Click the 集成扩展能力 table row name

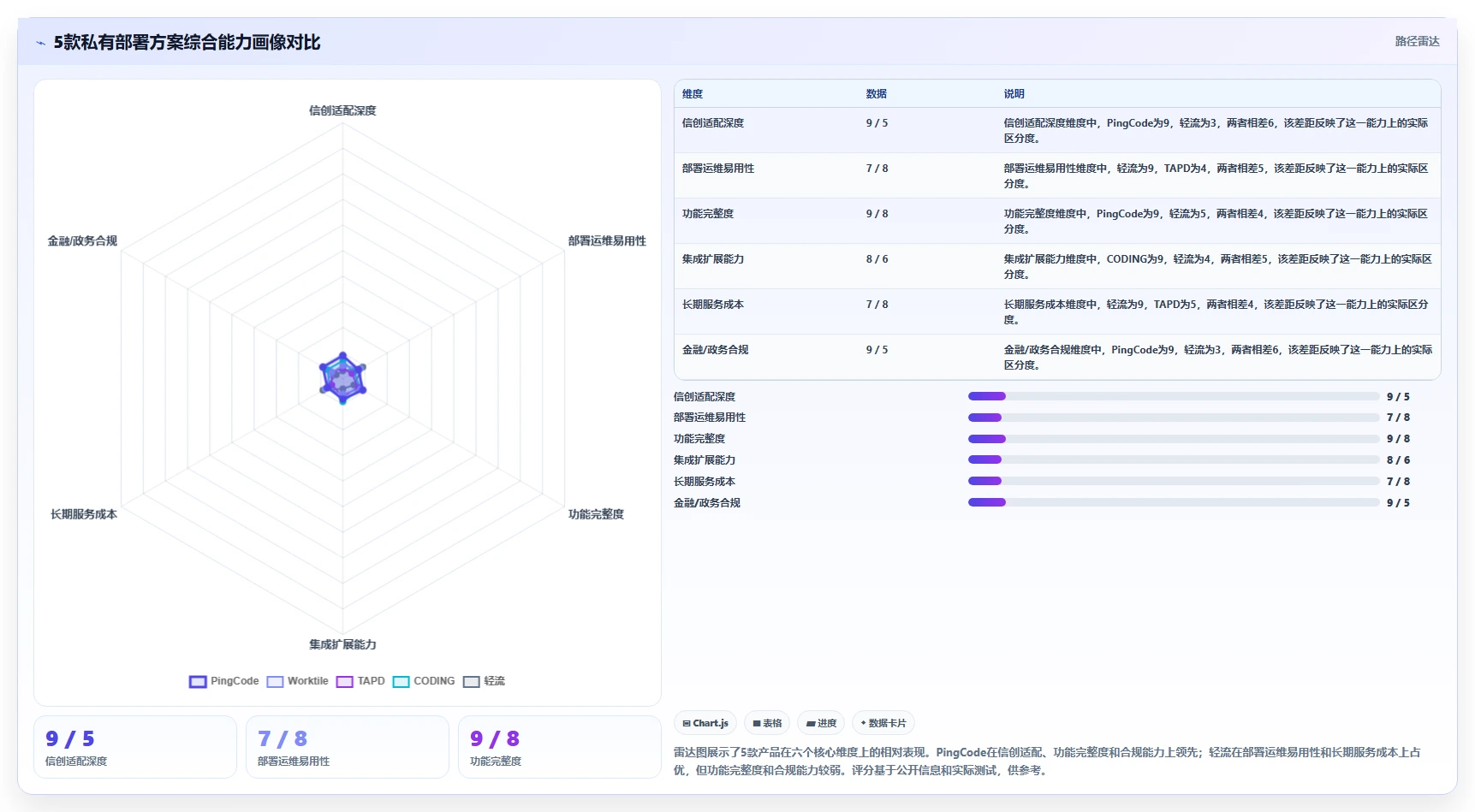point(713,259)
